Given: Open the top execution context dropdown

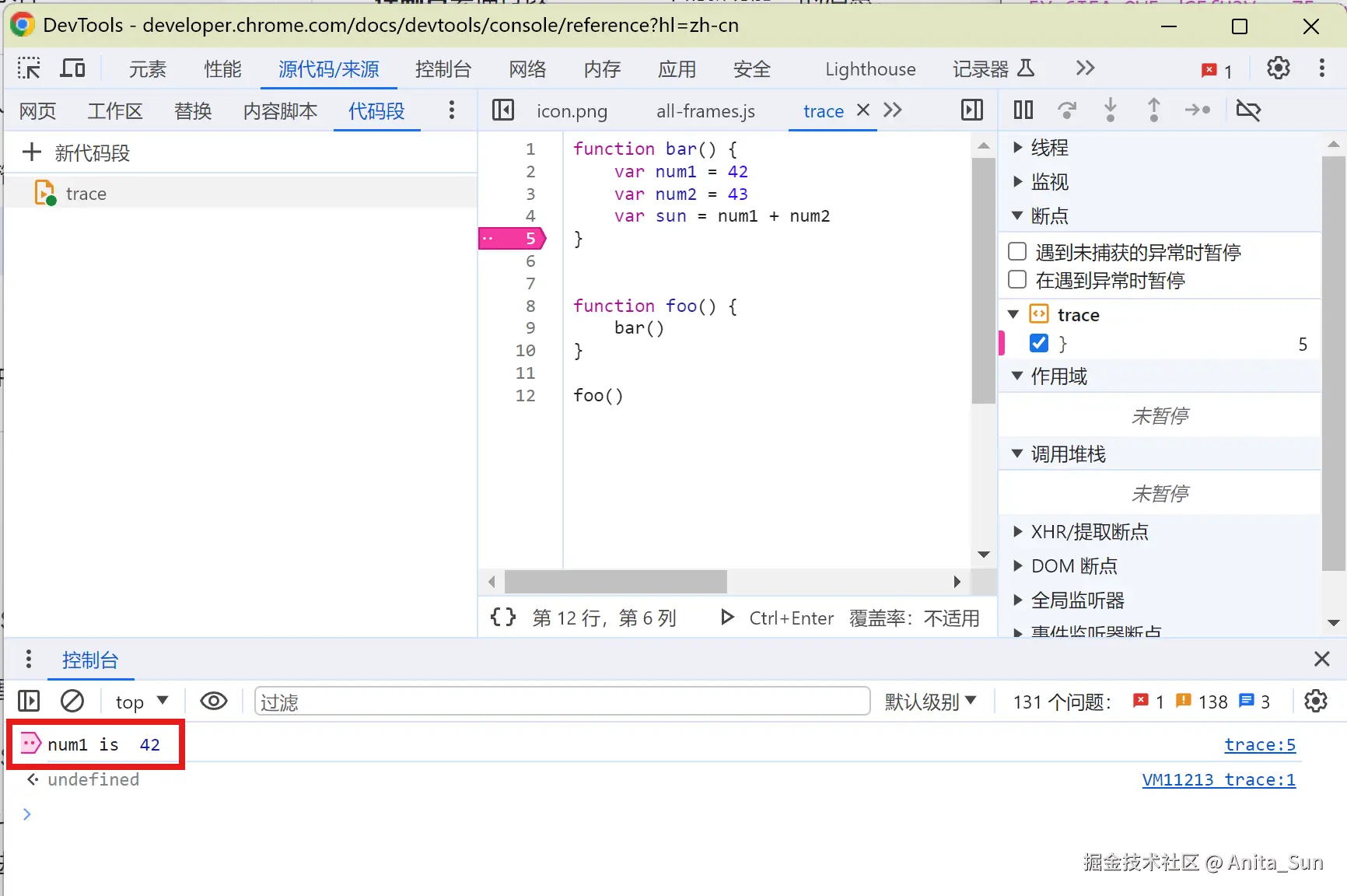Looking at the screenshot, I should (142, 702).
